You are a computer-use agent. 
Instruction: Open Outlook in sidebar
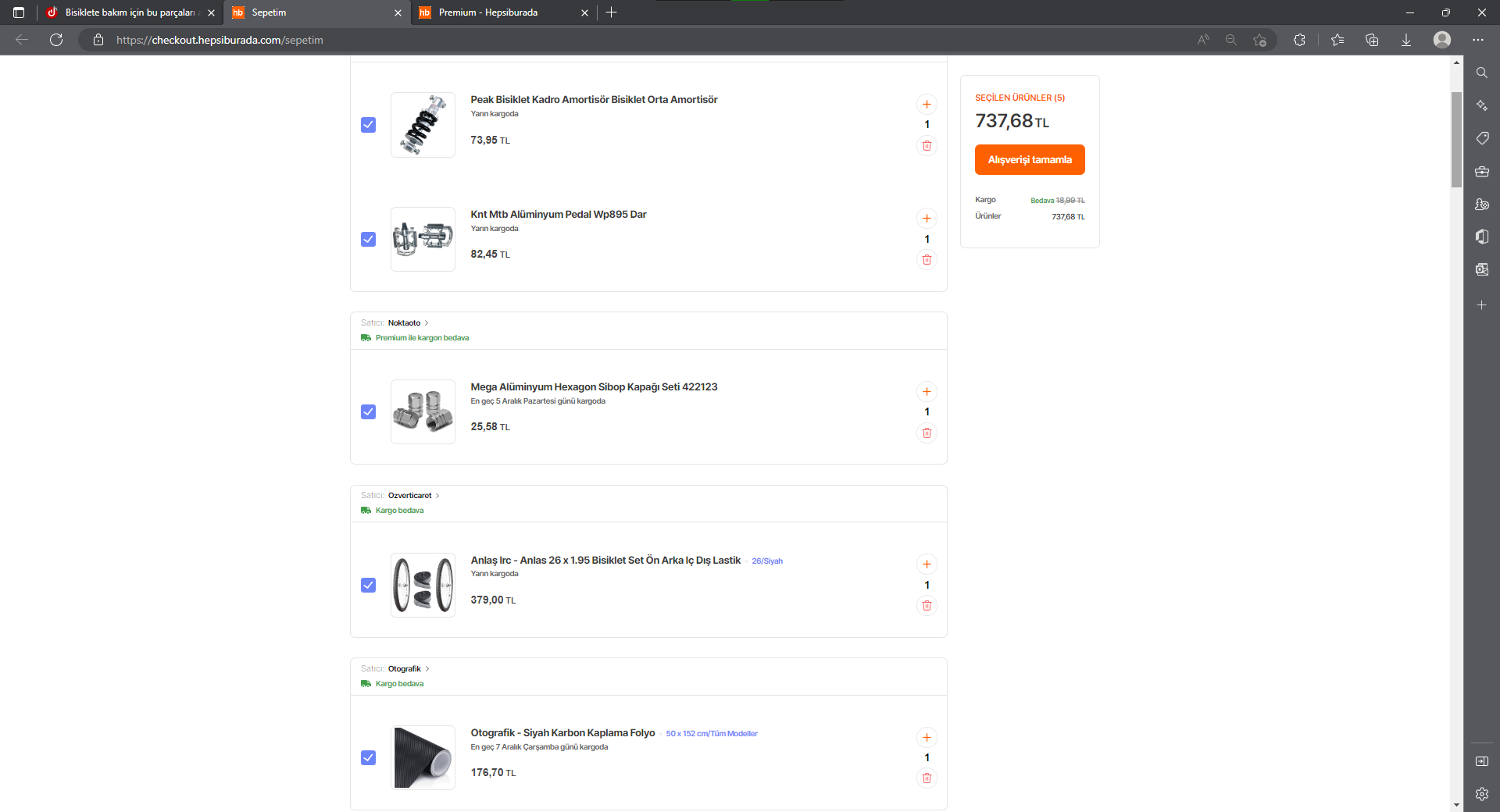pyautogui.click(x=1482, y=269)
